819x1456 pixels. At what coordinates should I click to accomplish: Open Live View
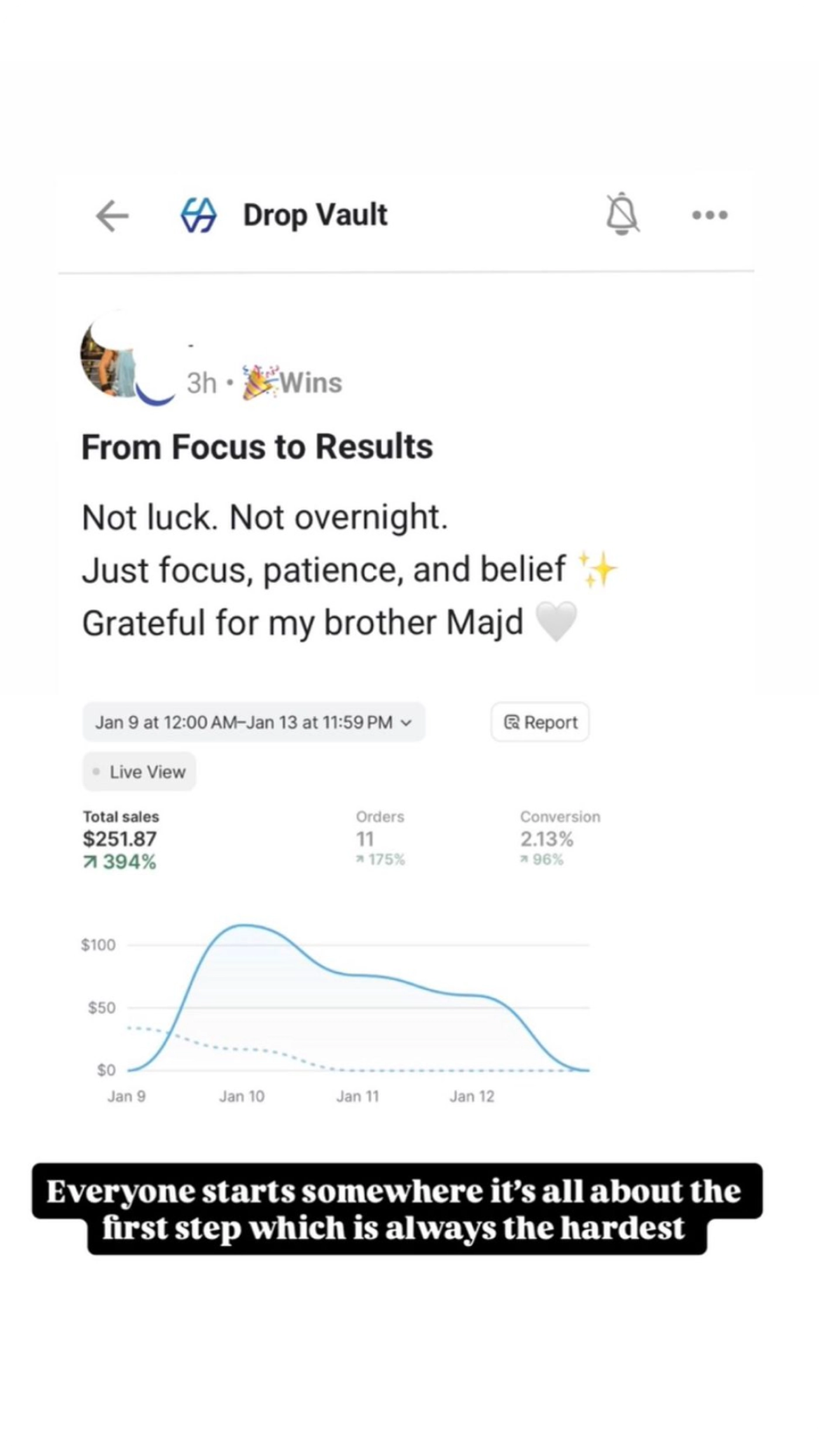pyautogui.click(x=139, y=772)
